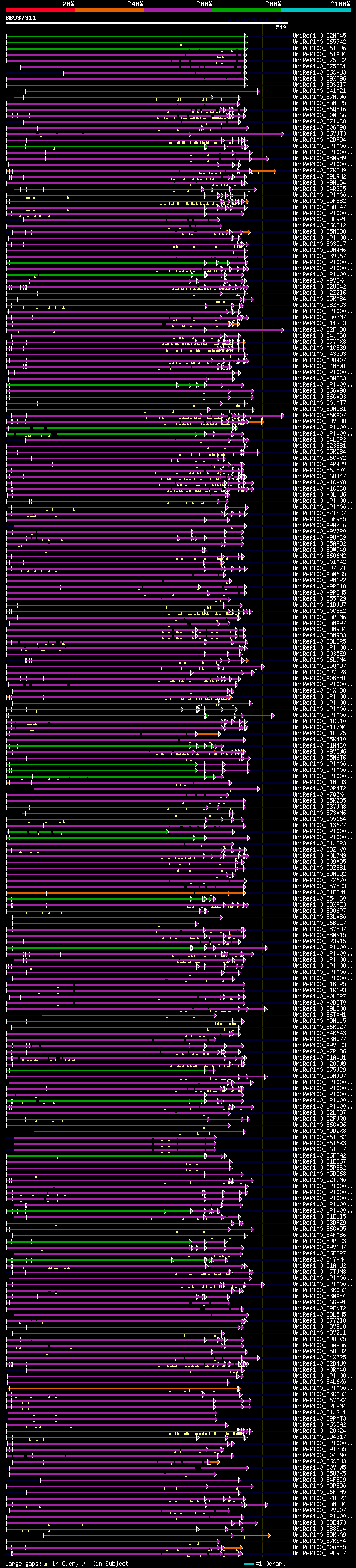Select UniRef100_B9HCS1 label
The width and height of the screenshot is (356, 1568).
[x=319, y=409]
